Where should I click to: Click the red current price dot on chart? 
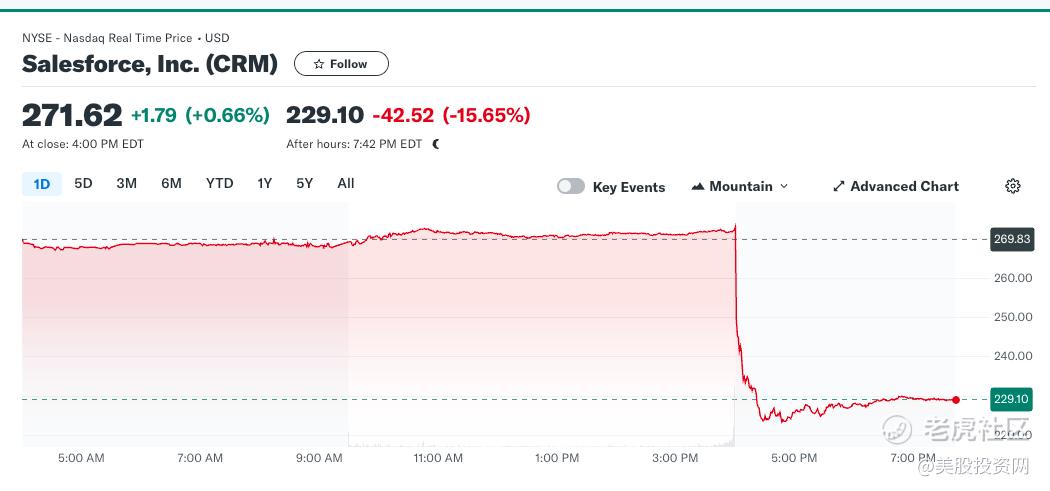pyautogui.click(x=956, y=400)
